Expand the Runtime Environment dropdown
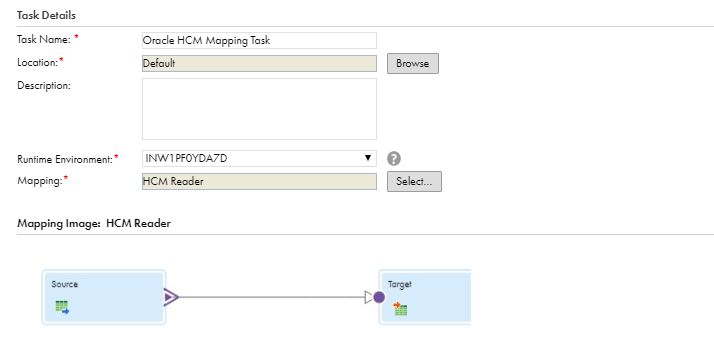 point(259,159)
